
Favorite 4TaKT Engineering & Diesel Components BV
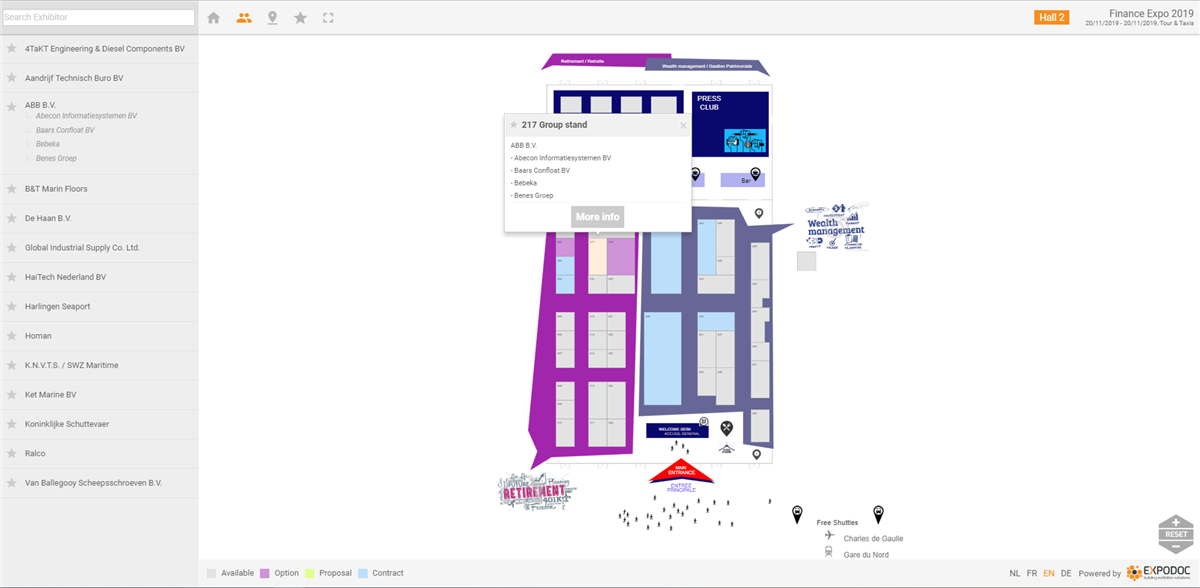point(12,48)
